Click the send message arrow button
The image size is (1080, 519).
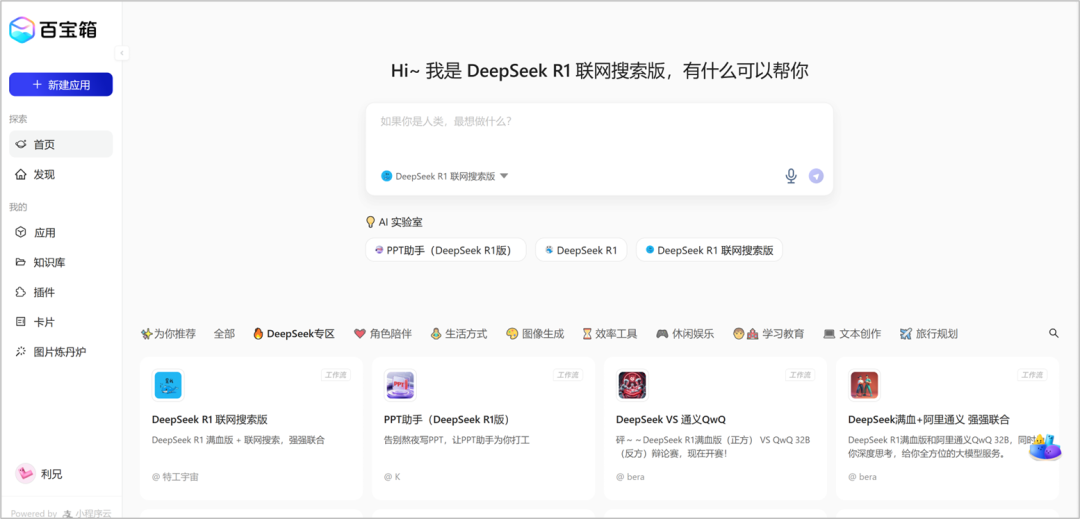coord(816,176)
